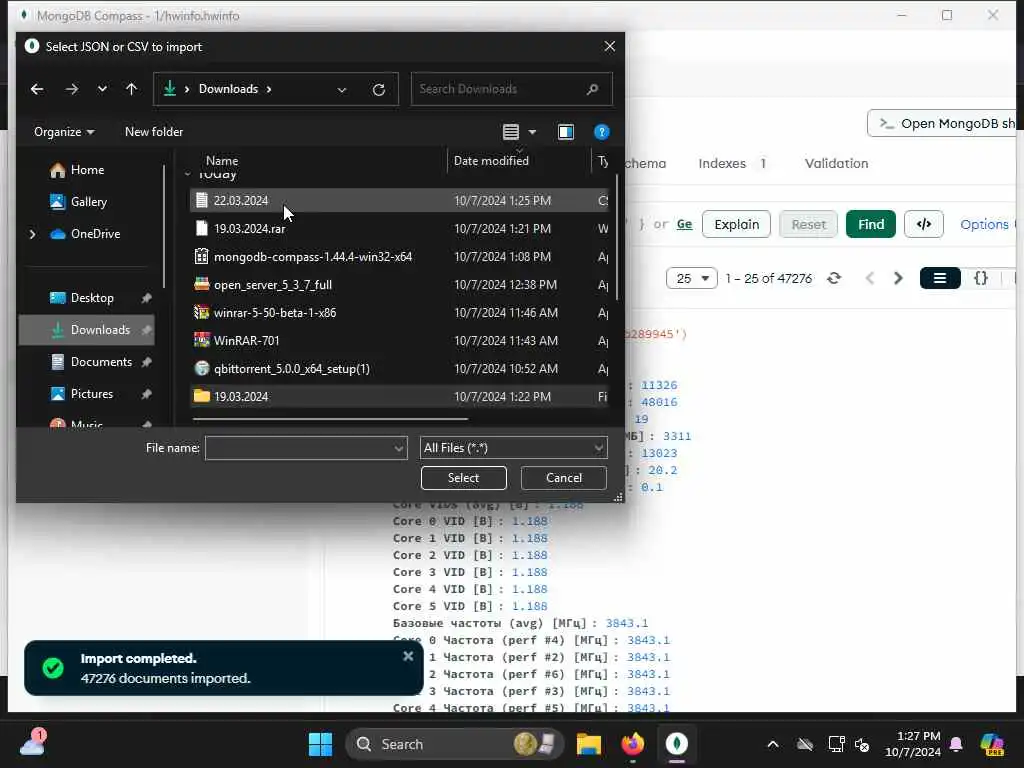Open the 25 per-page dropdown
The image size is (1024, 768).
pyautogui.click(x=692, y=279)
